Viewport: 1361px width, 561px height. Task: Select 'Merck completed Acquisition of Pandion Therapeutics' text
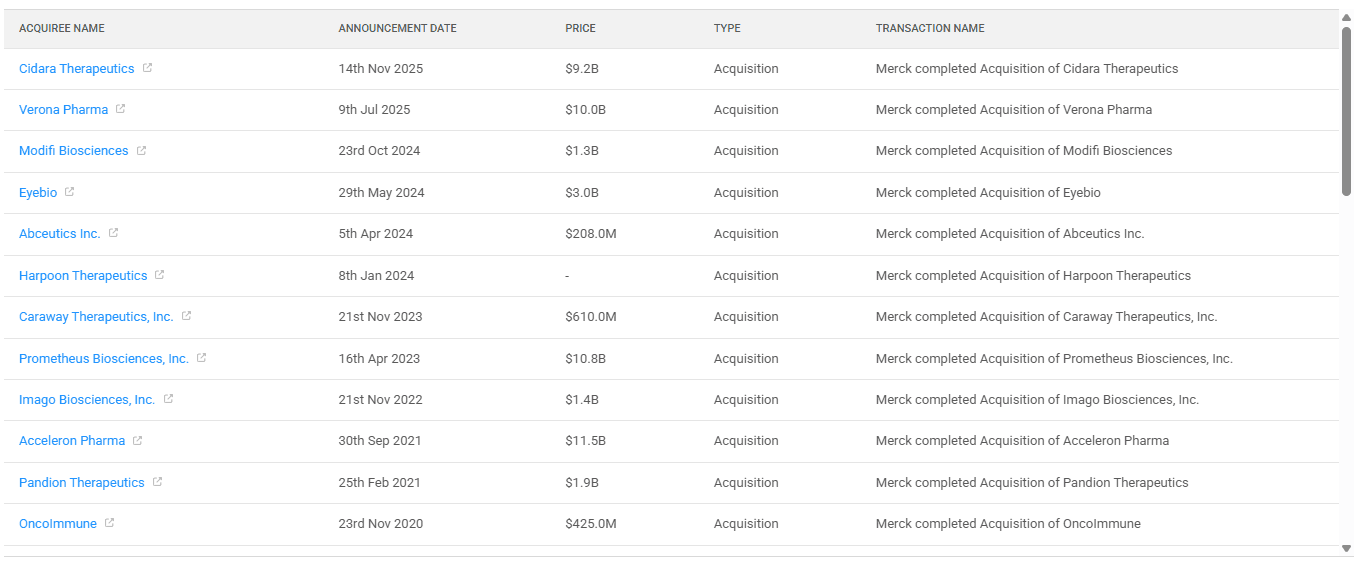tap(1032, 483)
